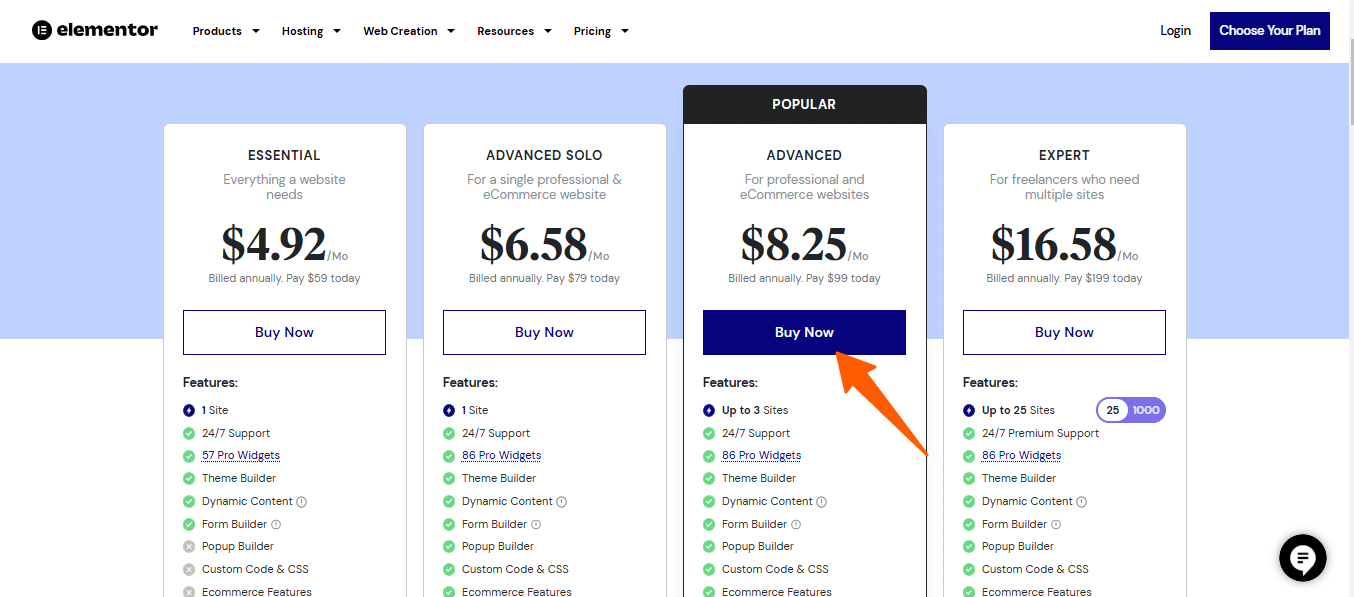This screenshot has height=597, width=1354.
Task: Click green check beside Advanced Theme Builder
Action: pyautogui.click(x=709, y=478)
